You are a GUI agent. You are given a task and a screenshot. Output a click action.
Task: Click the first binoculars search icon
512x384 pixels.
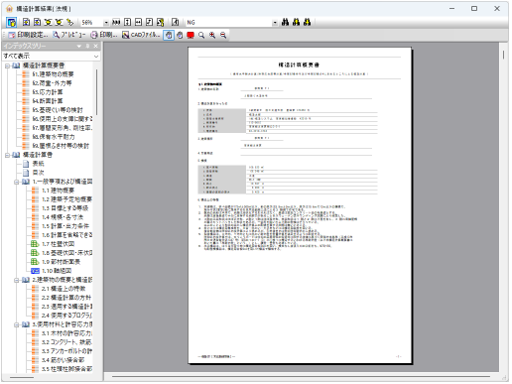coord(285,22)
